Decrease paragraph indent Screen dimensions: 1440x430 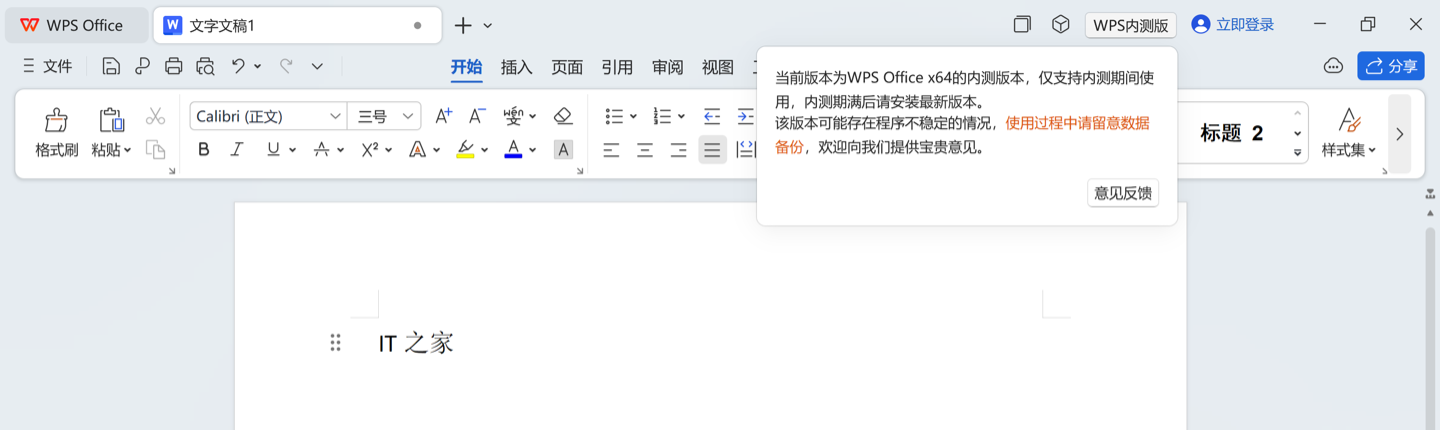click(712, 117)
